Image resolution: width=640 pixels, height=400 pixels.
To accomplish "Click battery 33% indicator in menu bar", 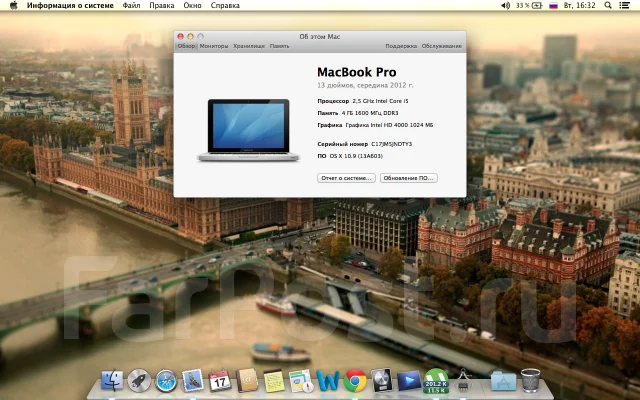I will (529, 5).
